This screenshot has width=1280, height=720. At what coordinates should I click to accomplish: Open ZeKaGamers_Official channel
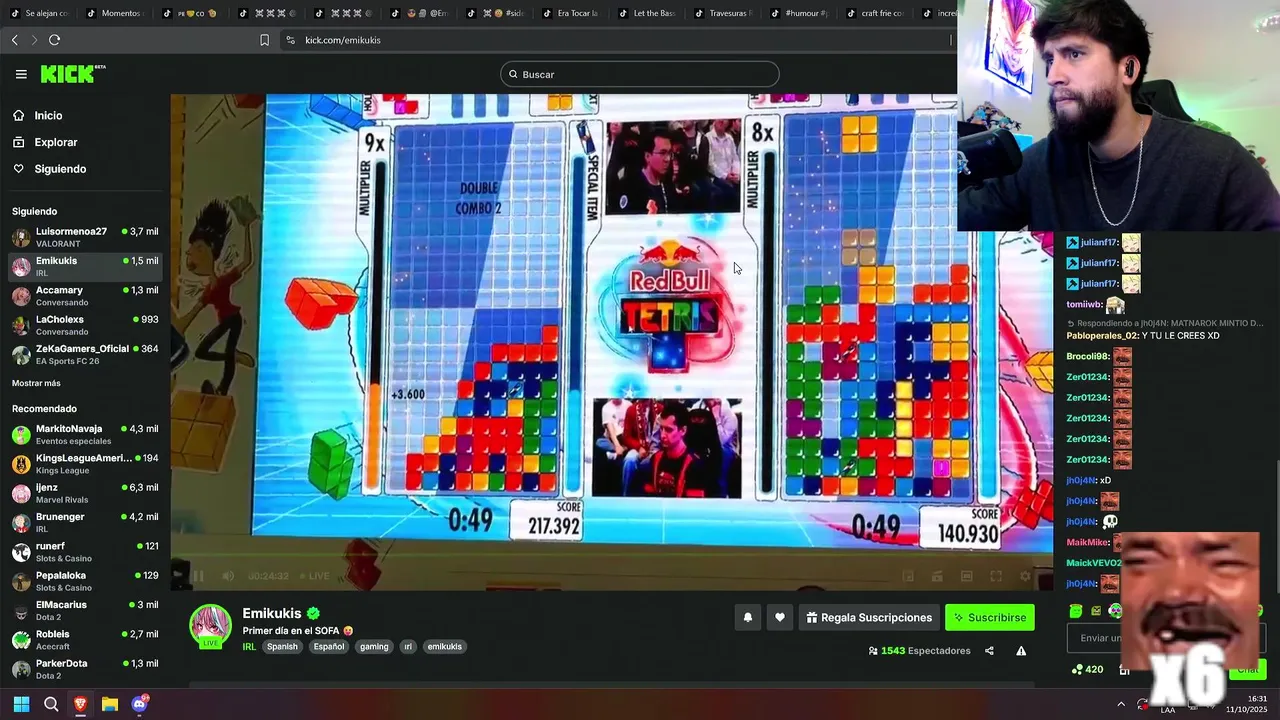(x=85, y=354)
